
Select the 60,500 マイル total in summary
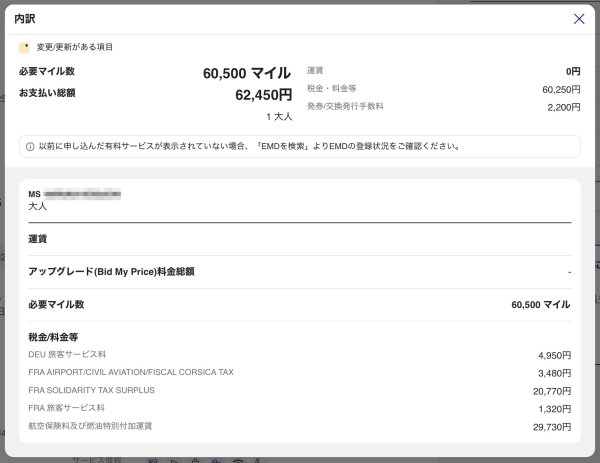[246, 73]
